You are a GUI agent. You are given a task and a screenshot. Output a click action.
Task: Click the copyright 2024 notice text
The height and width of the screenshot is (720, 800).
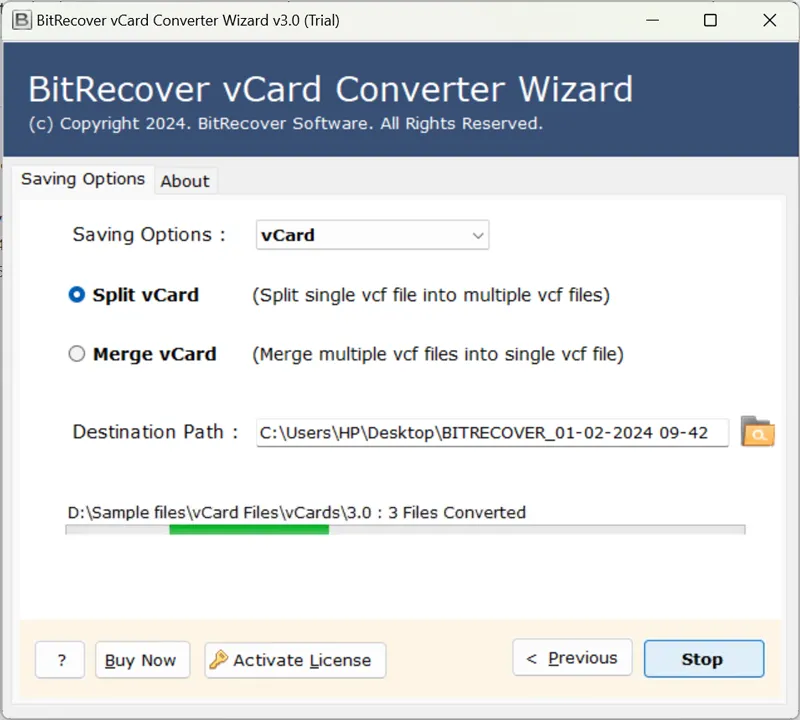[286, 123]
